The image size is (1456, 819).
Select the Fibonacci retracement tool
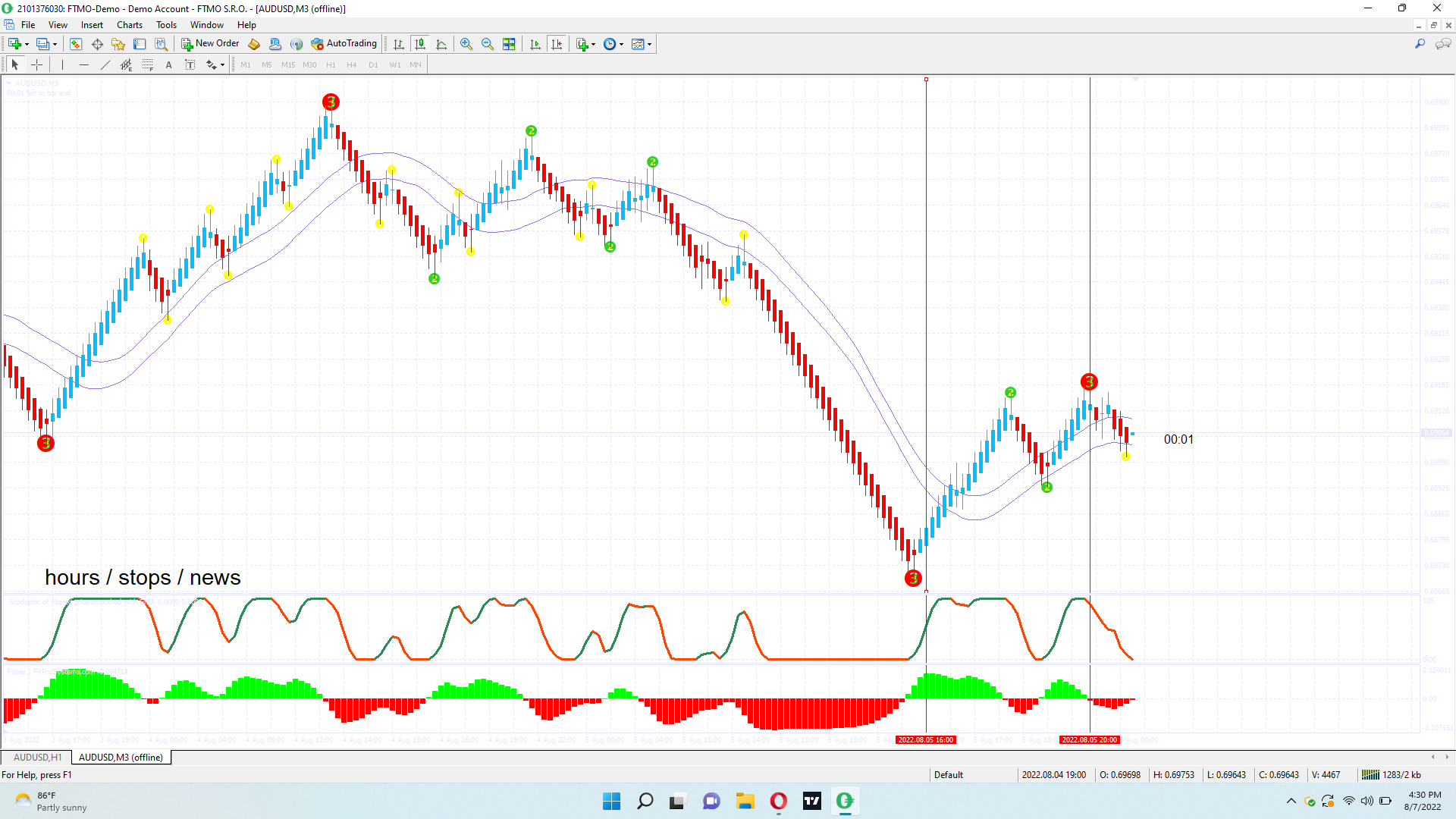coord(148,65)
